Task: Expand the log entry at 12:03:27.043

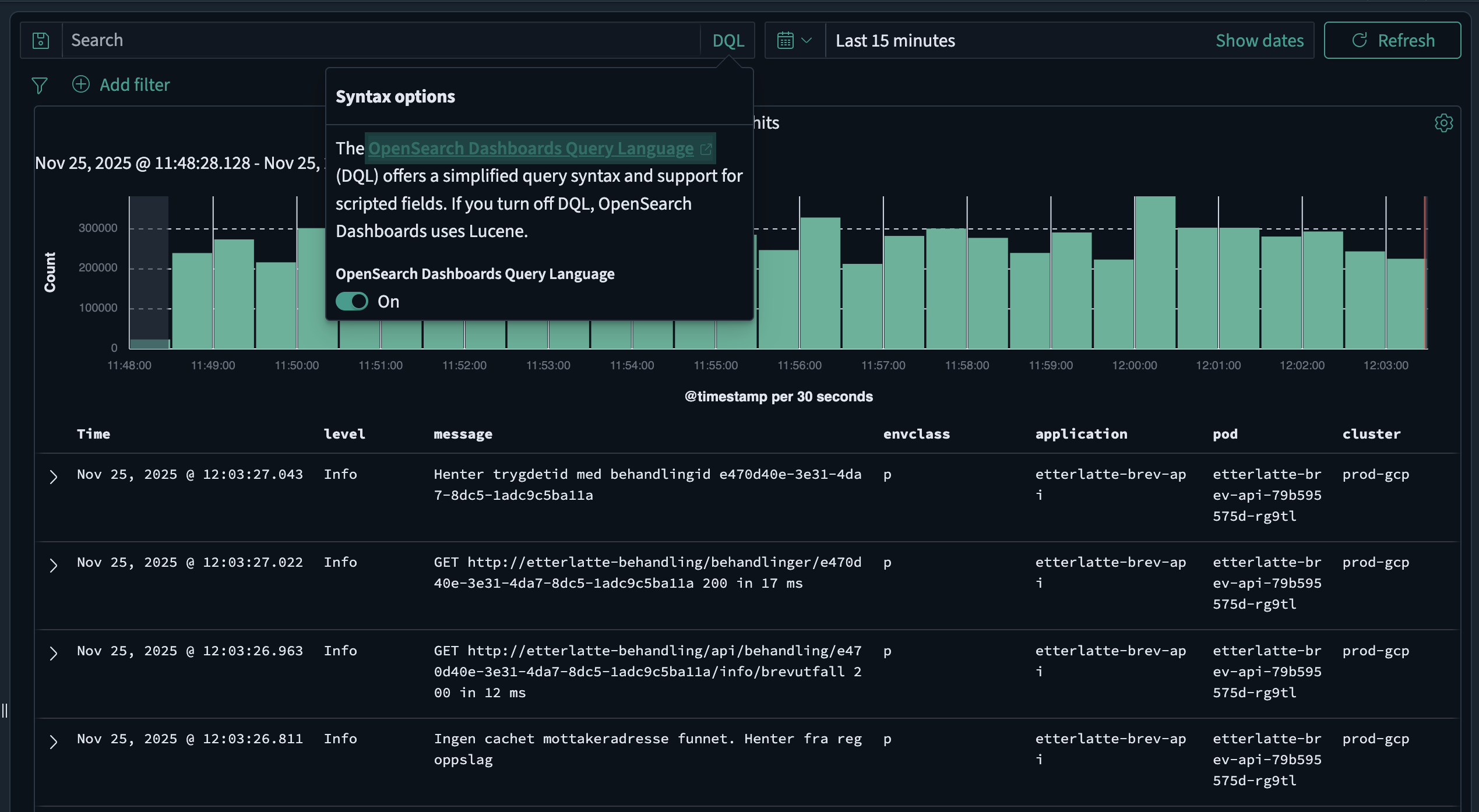Action: [x=54, y=476]
